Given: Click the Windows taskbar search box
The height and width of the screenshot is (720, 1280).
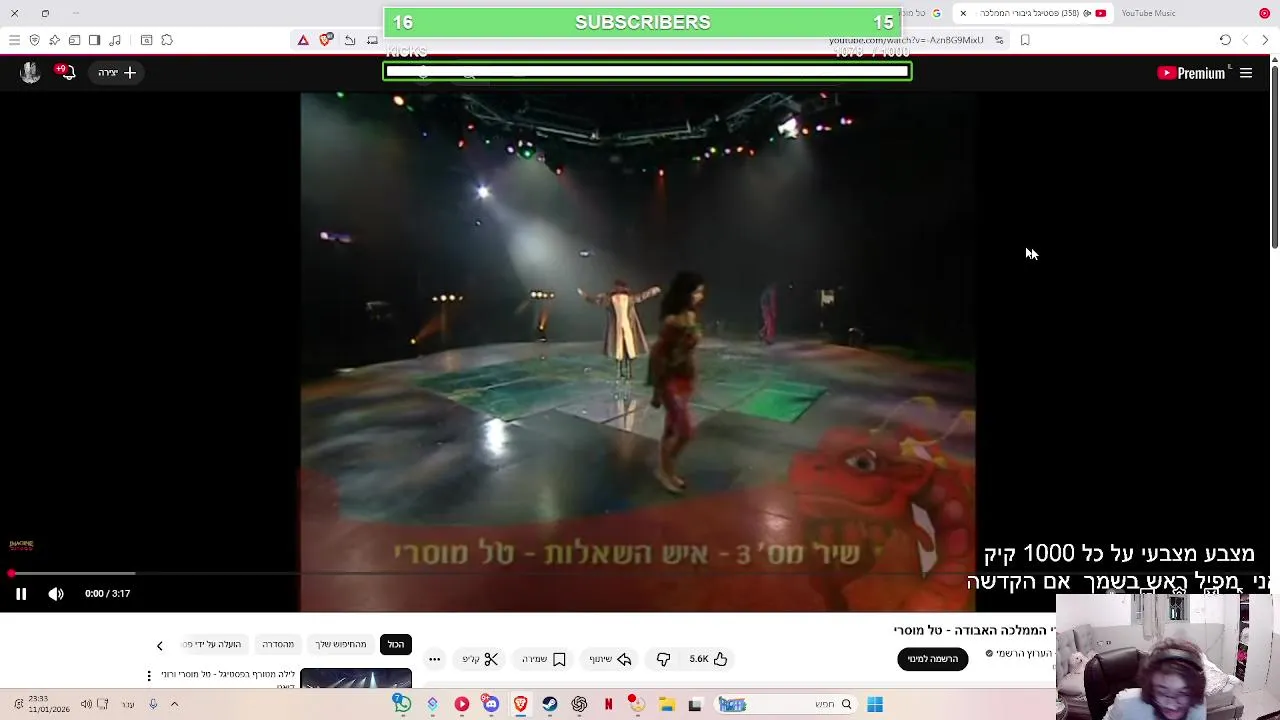Looking at the screenshot, I should click(787, 704).
